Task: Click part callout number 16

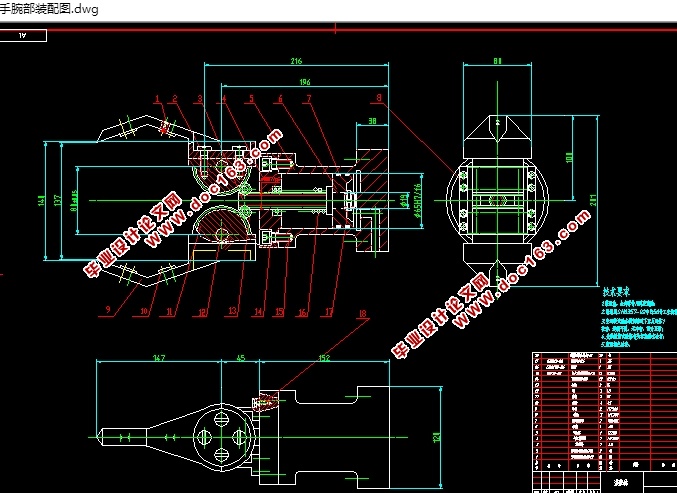Action: 302,312
